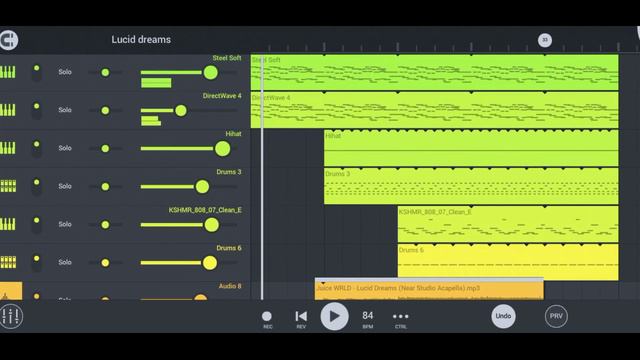Select the Audio 8 track waveform icon
The width and height of the screenshot is (640, 360).
click(11, 291)
